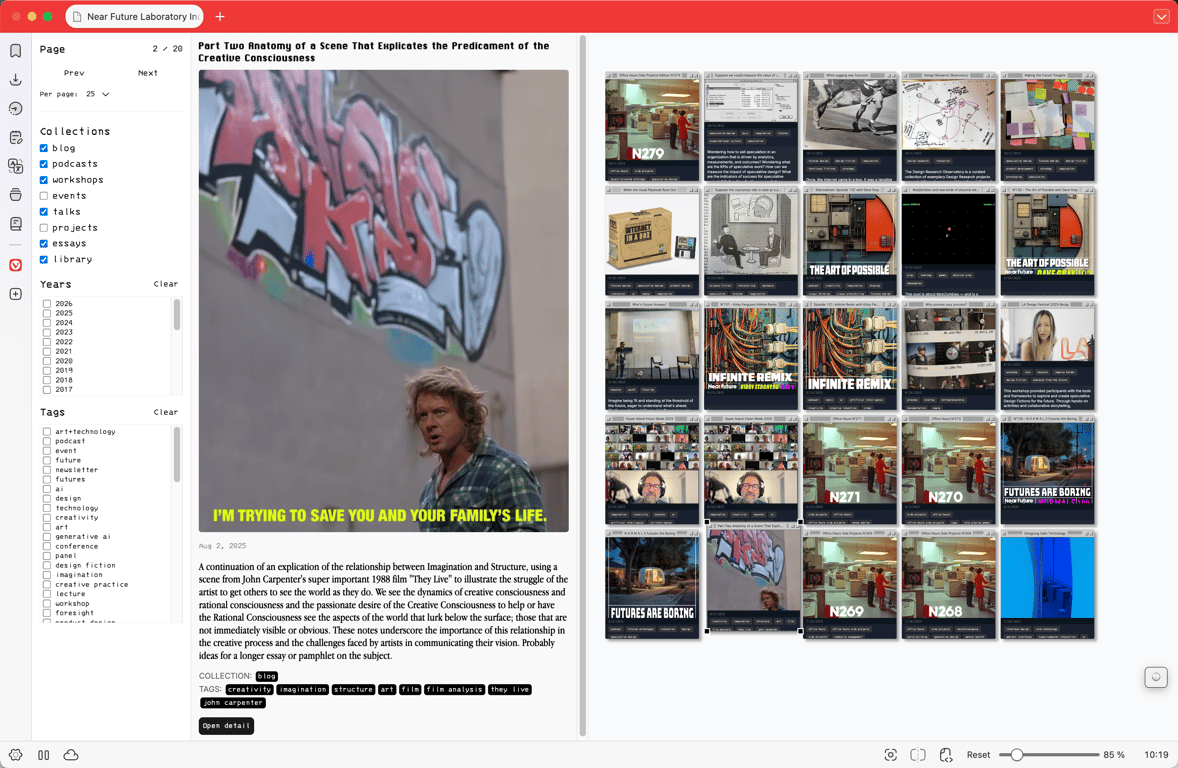This screenshot has height=768, width=1178.
Task: Open a new tab with the plus button
Action: [x=220, y=17]
